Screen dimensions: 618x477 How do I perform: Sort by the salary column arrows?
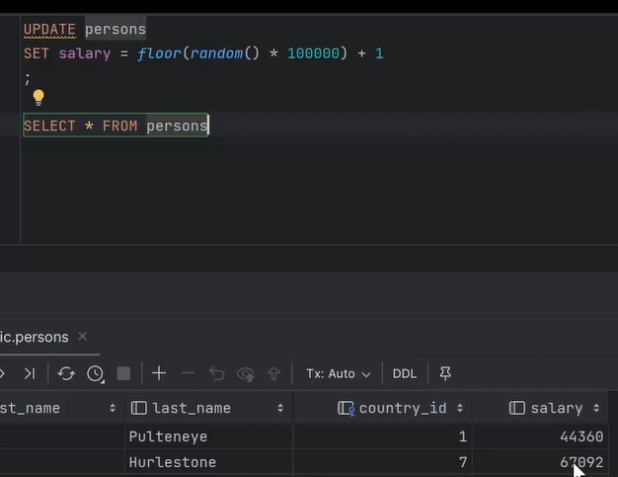click(596, 408)
